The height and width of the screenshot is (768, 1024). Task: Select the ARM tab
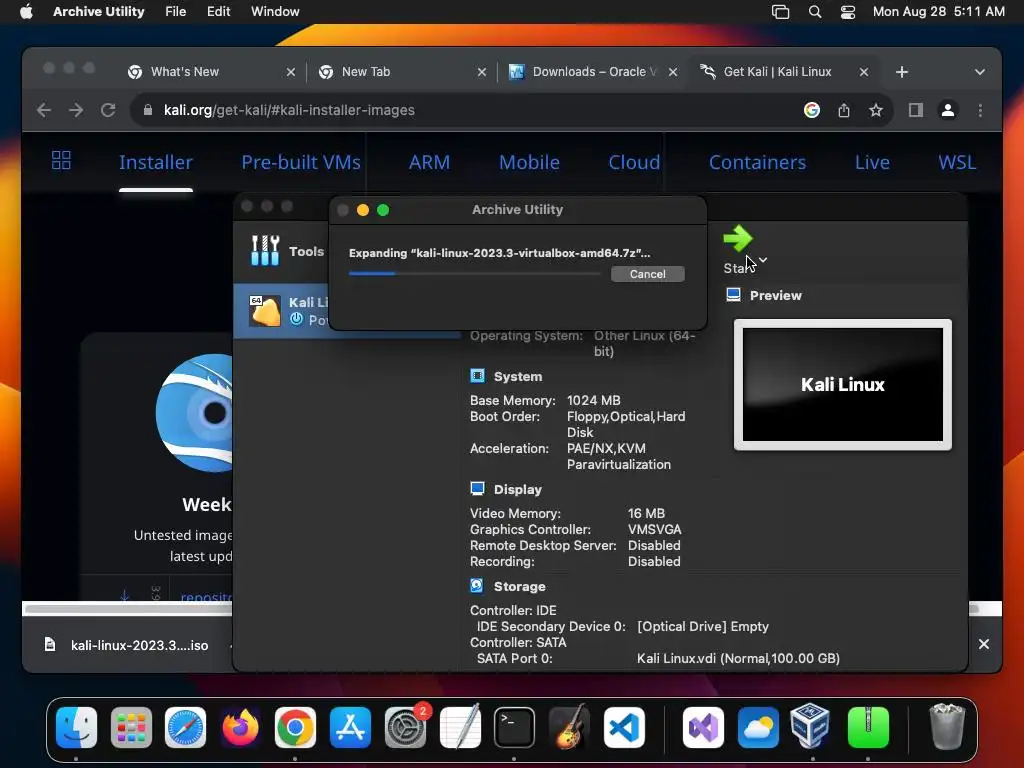[429, 162]
